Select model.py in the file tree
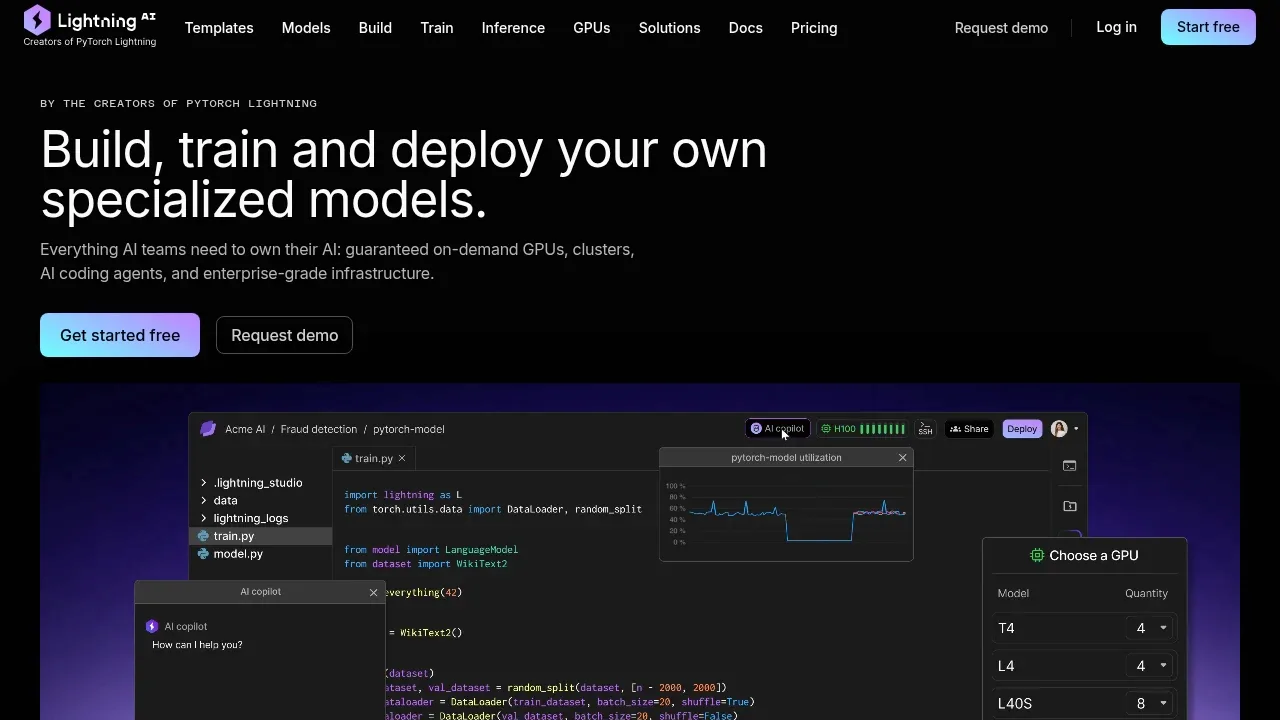 pos(238,554)
